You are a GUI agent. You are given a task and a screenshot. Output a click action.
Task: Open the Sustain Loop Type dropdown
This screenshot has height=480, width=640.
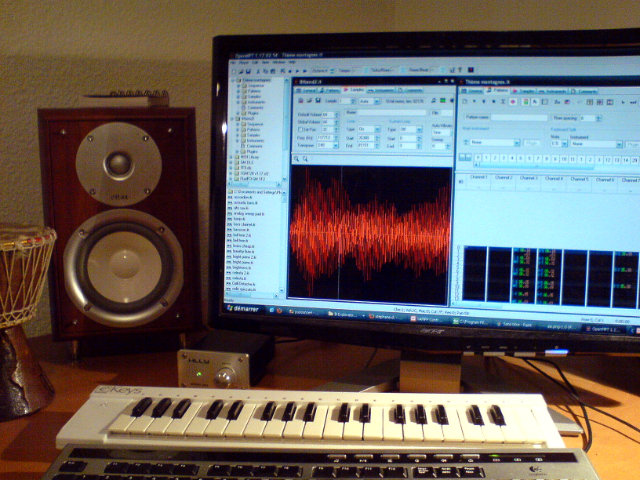coord(419,129)
